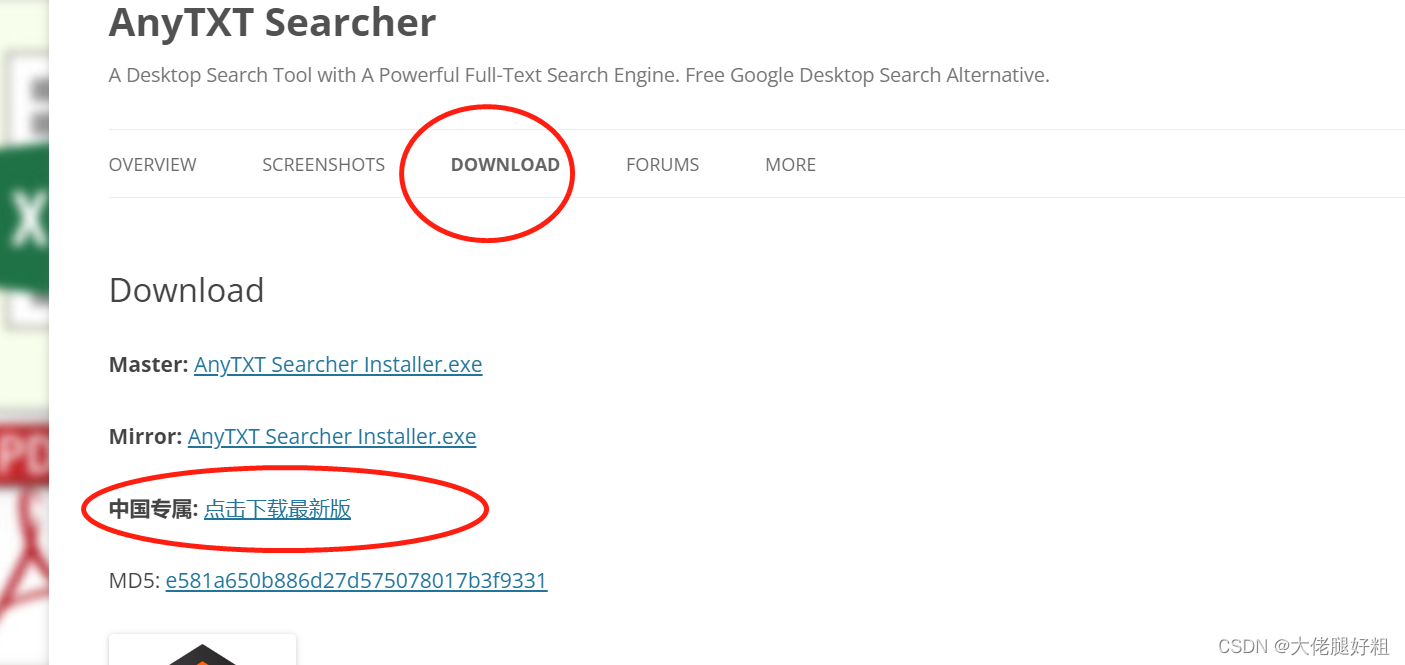This screenshot has width=1405, height=665.
Task: Click the 中国专属 label text
Action: [153, 509]
